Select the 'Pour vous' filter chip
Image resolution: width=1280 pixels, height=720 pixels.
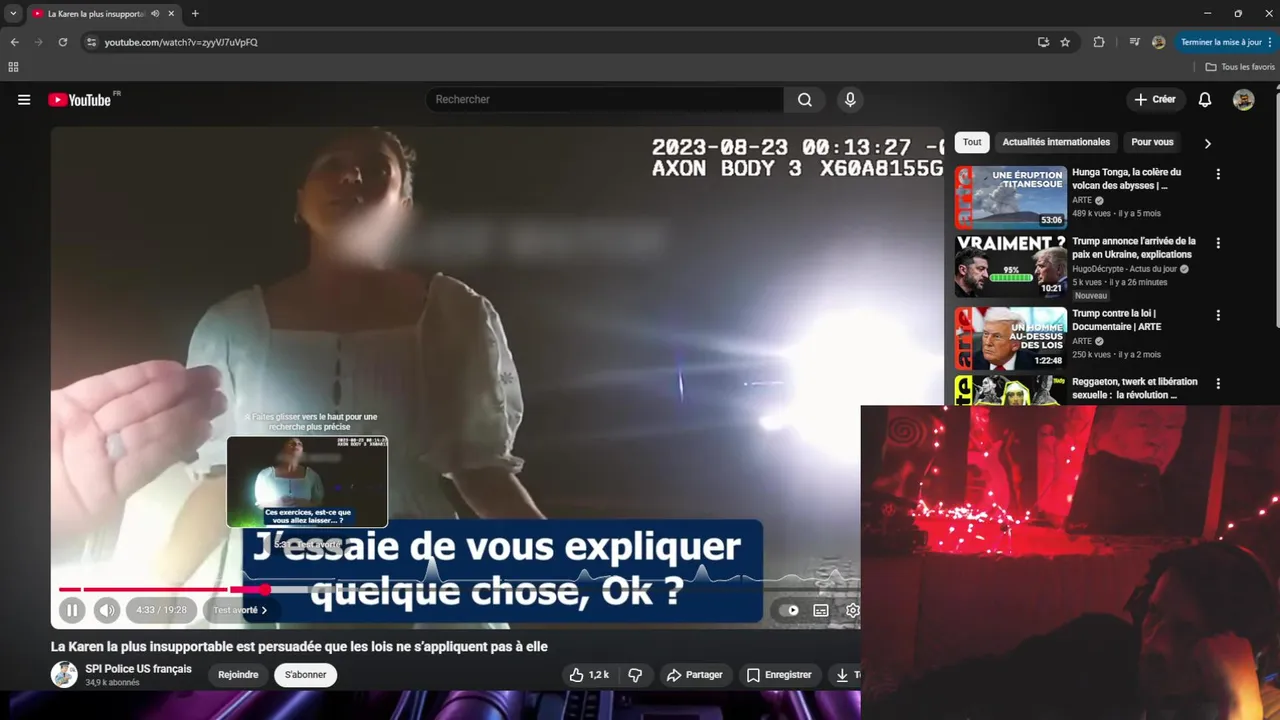tap(1152, 142)
